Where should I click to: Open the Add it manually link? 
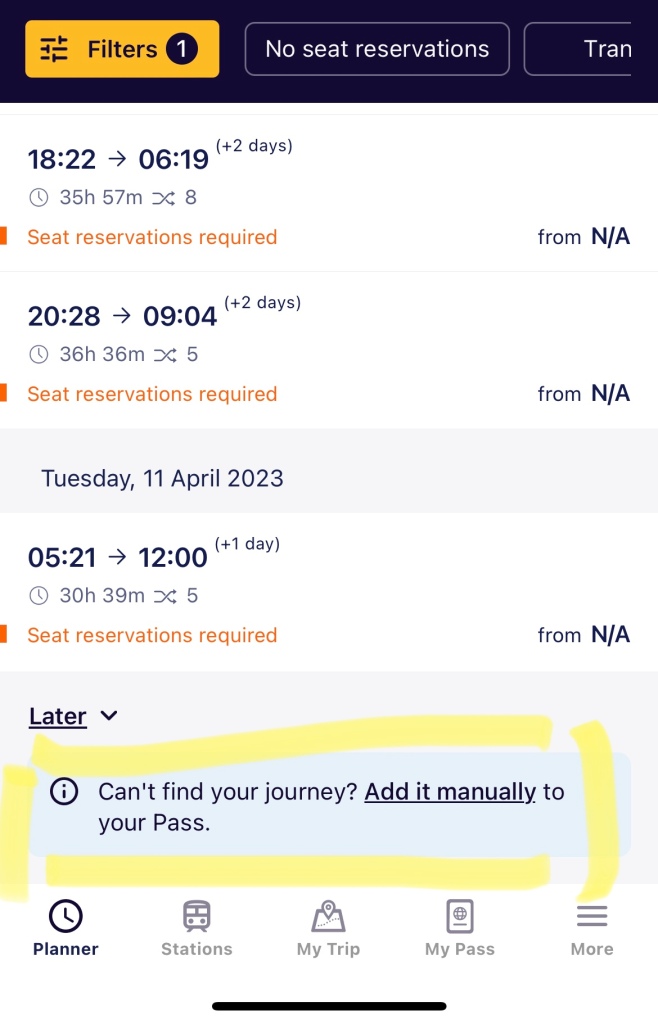click(x=450, y=792)
